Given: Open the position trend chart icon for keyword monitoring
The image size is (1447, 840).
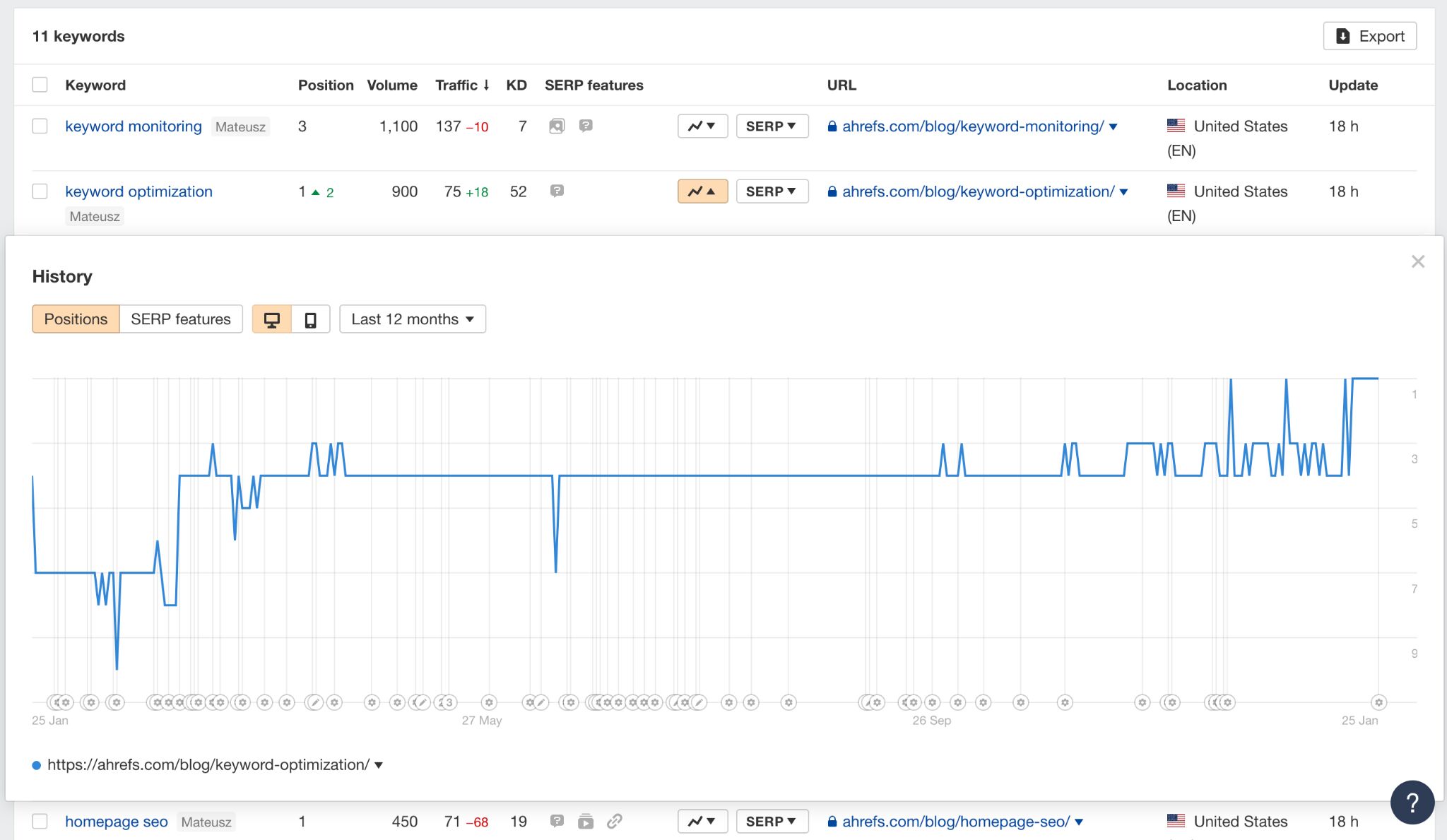Looking at the screenshot, I should [702, 126].
